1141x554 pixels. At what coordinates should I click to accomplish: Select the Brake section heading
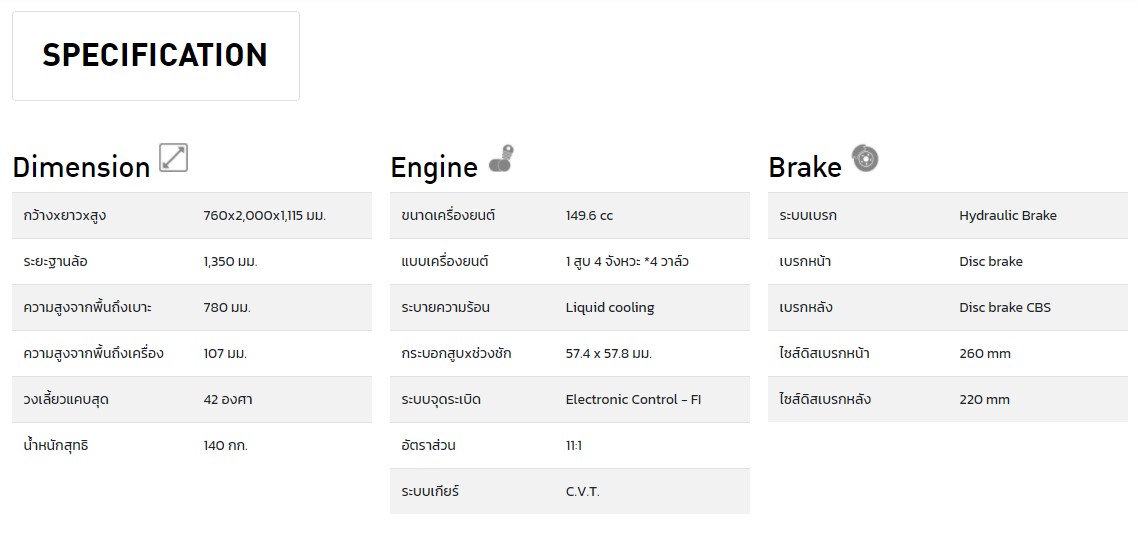click(x=805, y=168)
